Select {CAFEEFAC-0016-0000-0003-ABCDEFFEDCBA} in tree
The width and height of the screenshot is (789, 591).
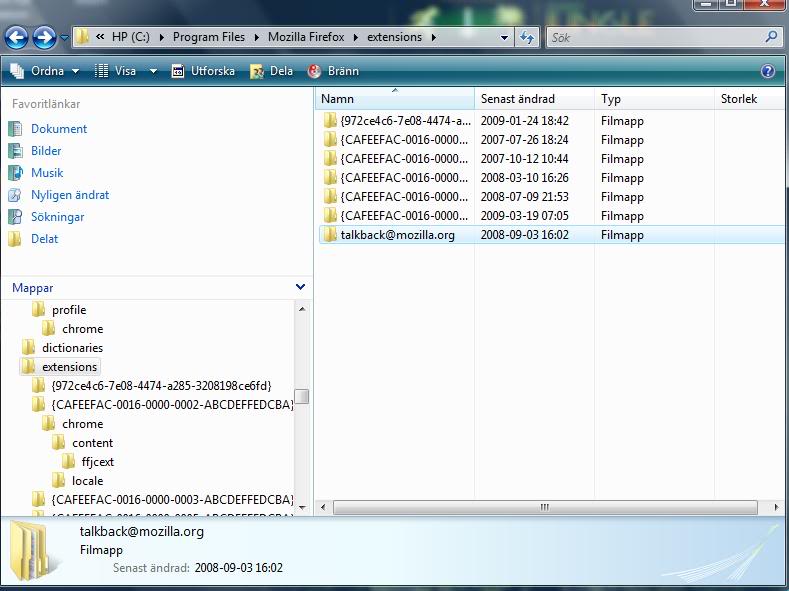(x=172, y=500)
